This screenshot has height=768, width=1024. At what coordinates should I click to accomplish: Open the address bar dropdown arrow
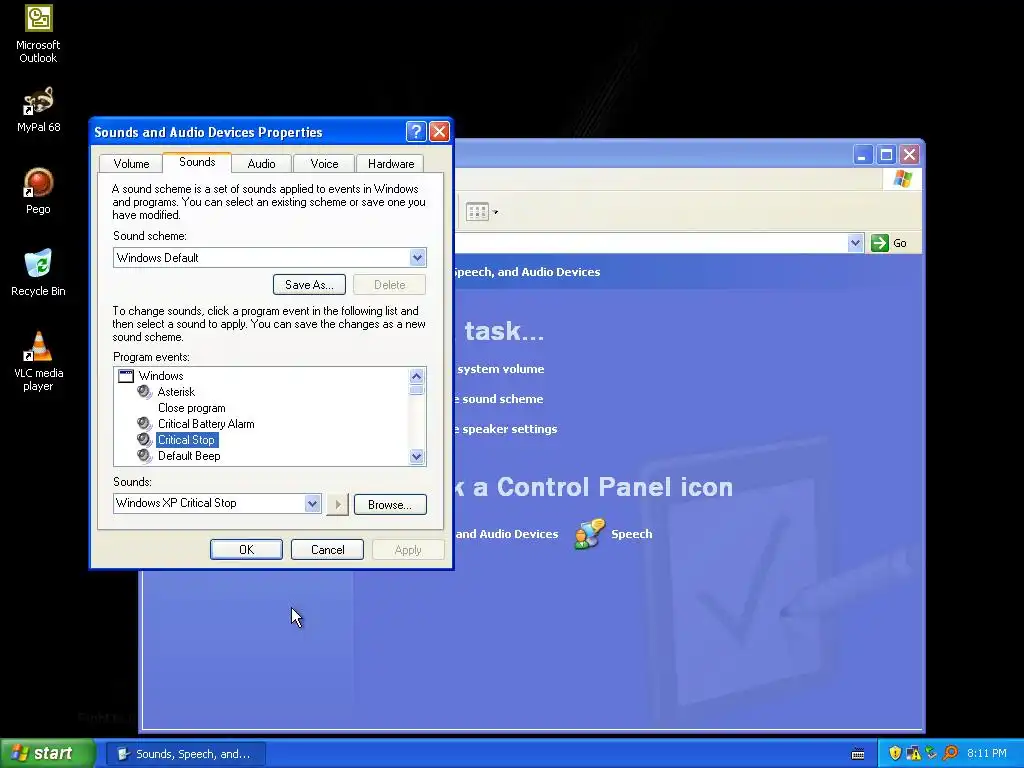(856, 243)
